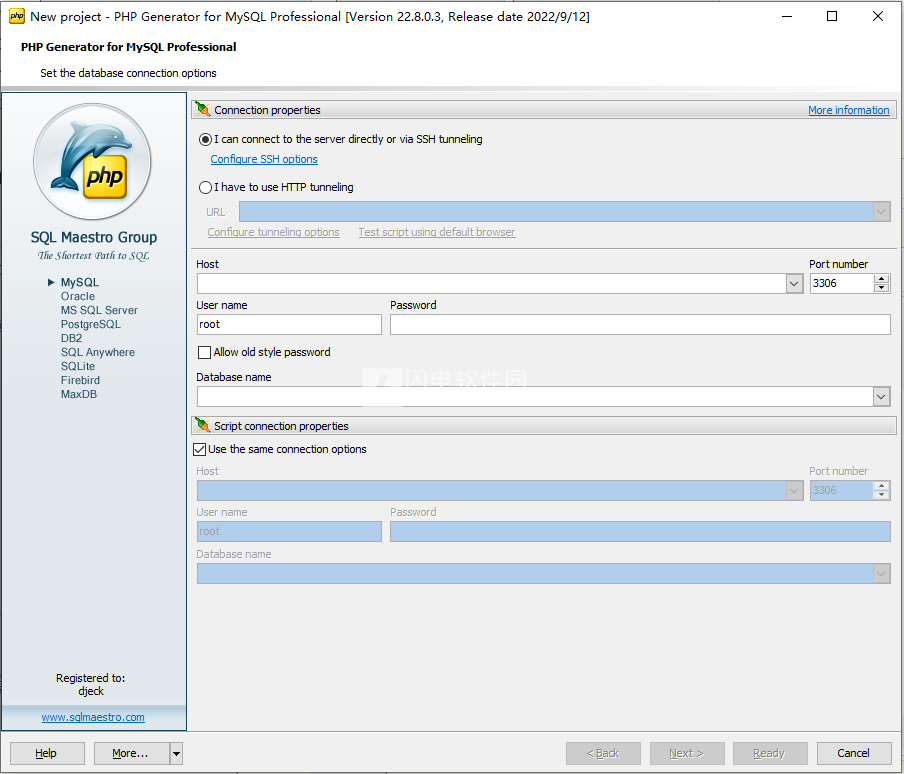The width and height of the screenshot is (904, 774).
Task: Open the Host dropdown list
Action: tap(794, 284)
